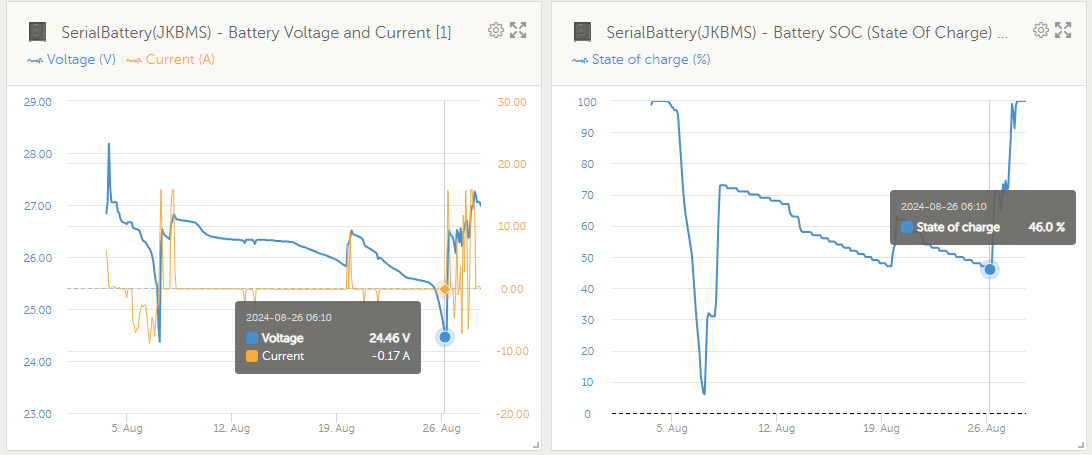Image resolution: width=1092 pixels, height=455 pixels.
Task: Click resize handle corner of Voltage widget
Action: coord(536,445)
